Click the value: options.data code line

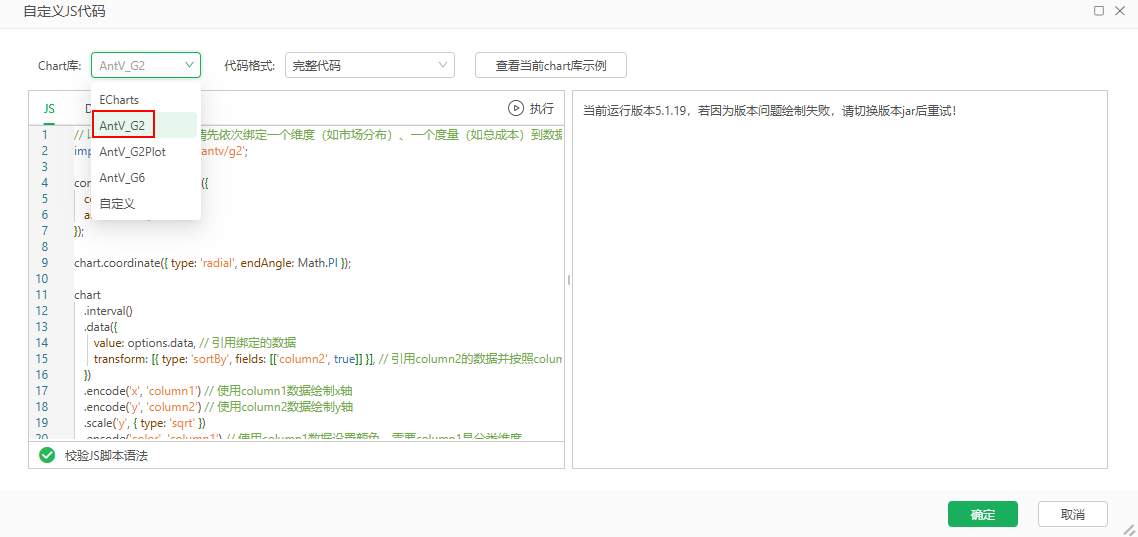(x=195, y=343)
